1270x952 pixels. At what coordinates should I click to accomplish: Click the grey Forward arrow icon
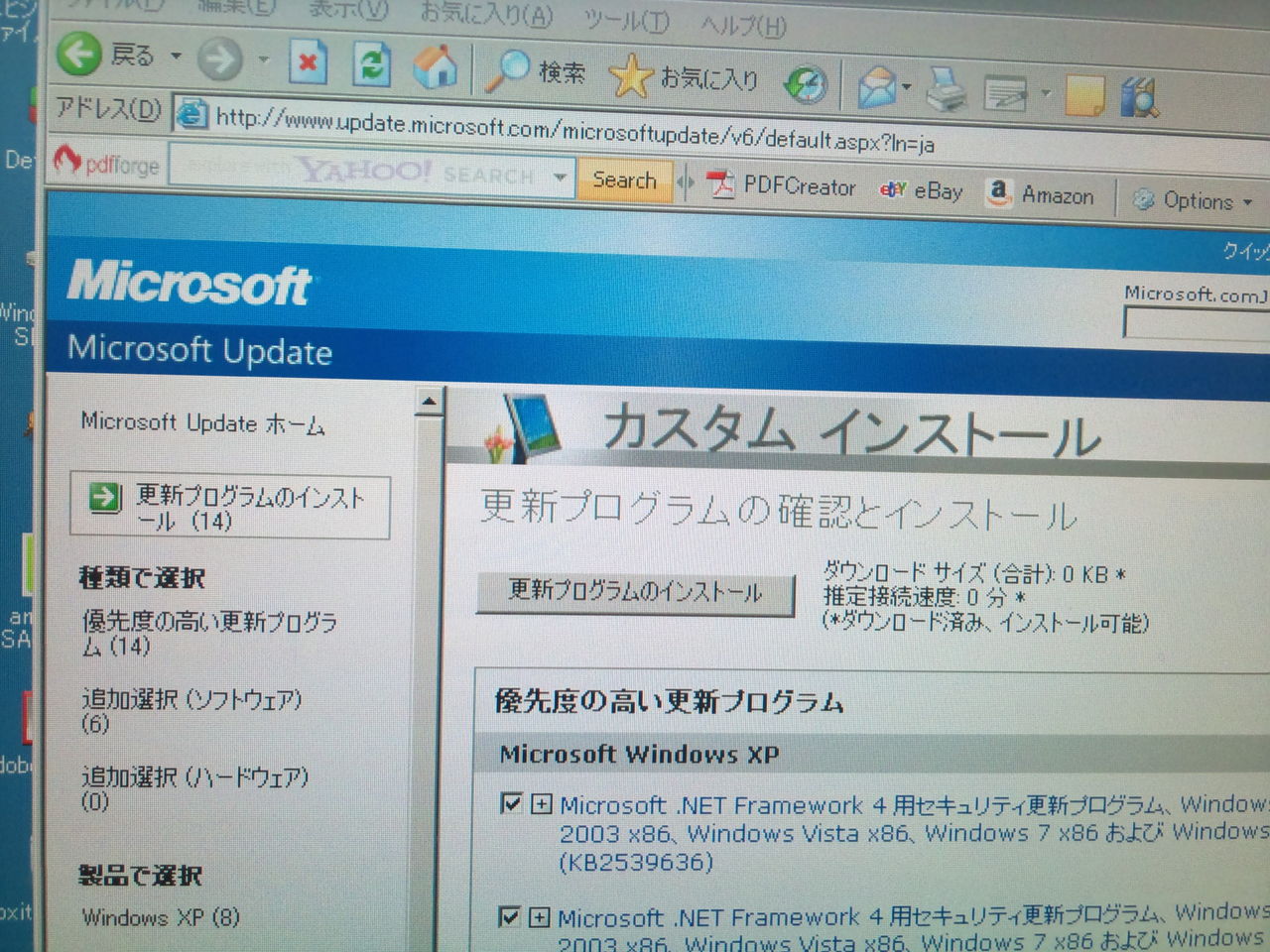tap(219, 59)
